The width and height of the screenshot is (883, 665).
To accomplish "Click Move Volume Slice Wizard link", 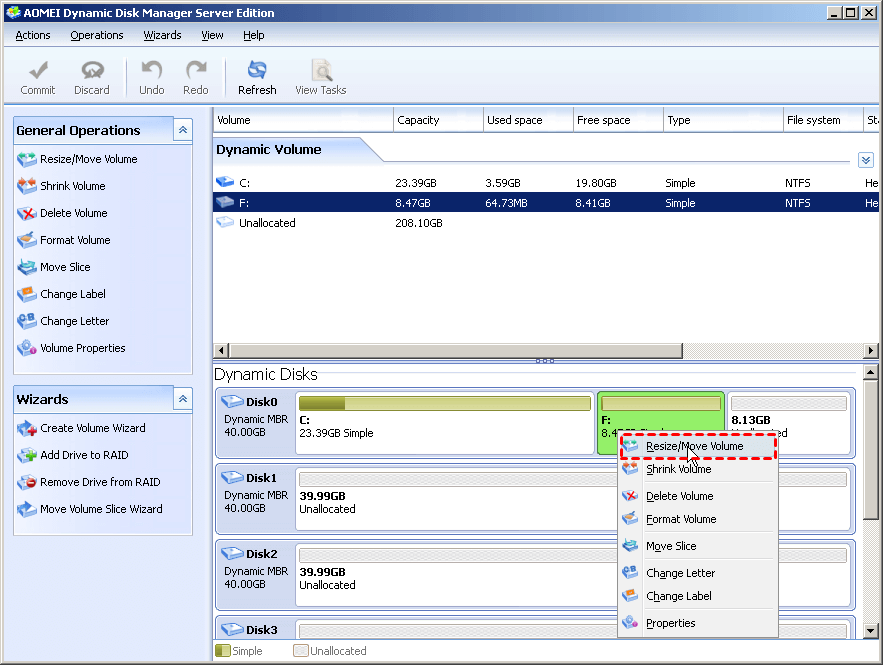I will click(x=101, y=509).
